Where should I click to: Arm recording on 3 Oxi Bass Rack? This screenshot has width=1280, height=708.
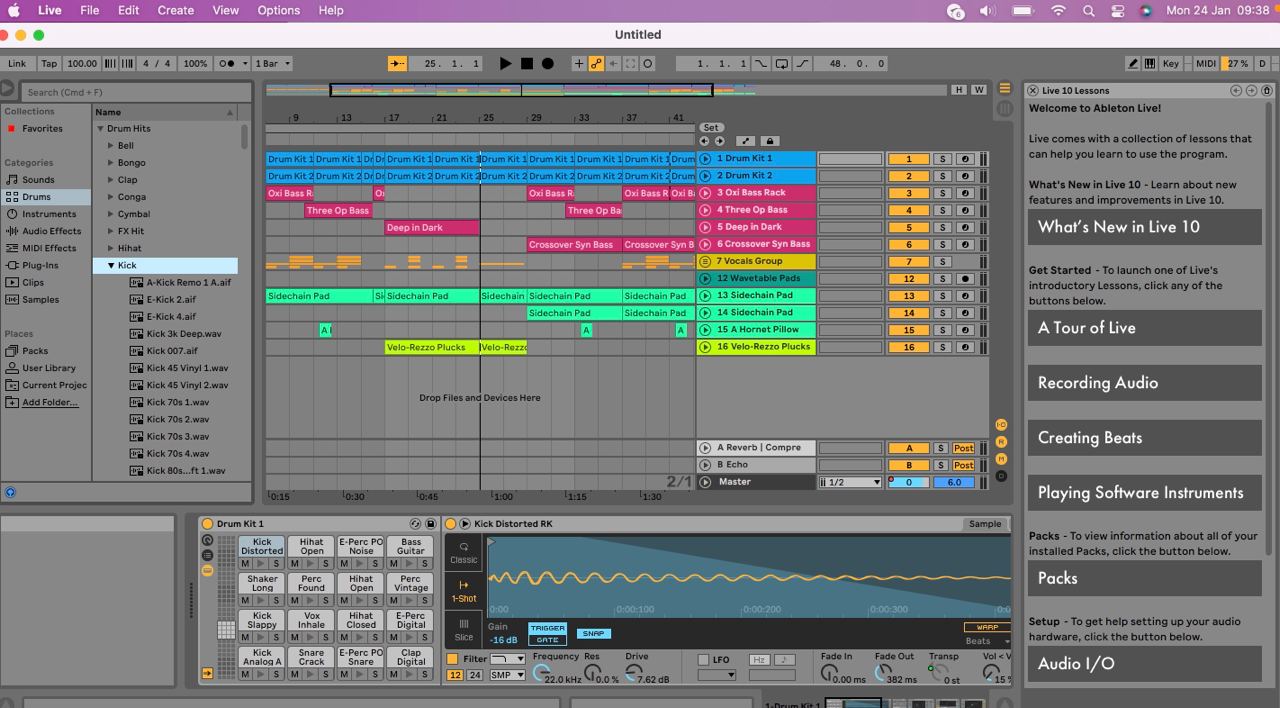click(x=964, y=193)
